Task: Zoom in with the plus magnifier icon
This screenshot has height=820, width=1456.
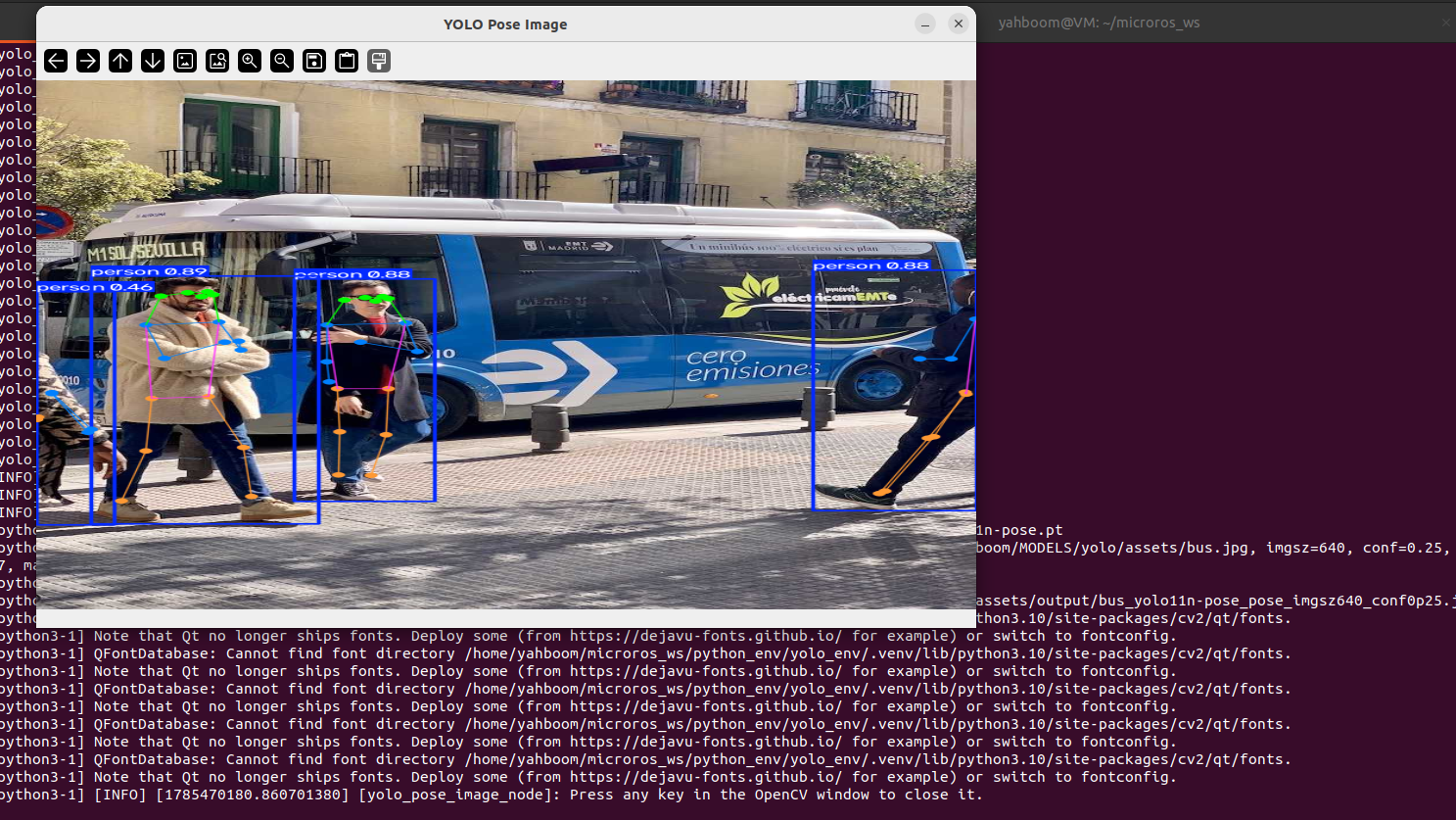Action: tap(250, 61)
